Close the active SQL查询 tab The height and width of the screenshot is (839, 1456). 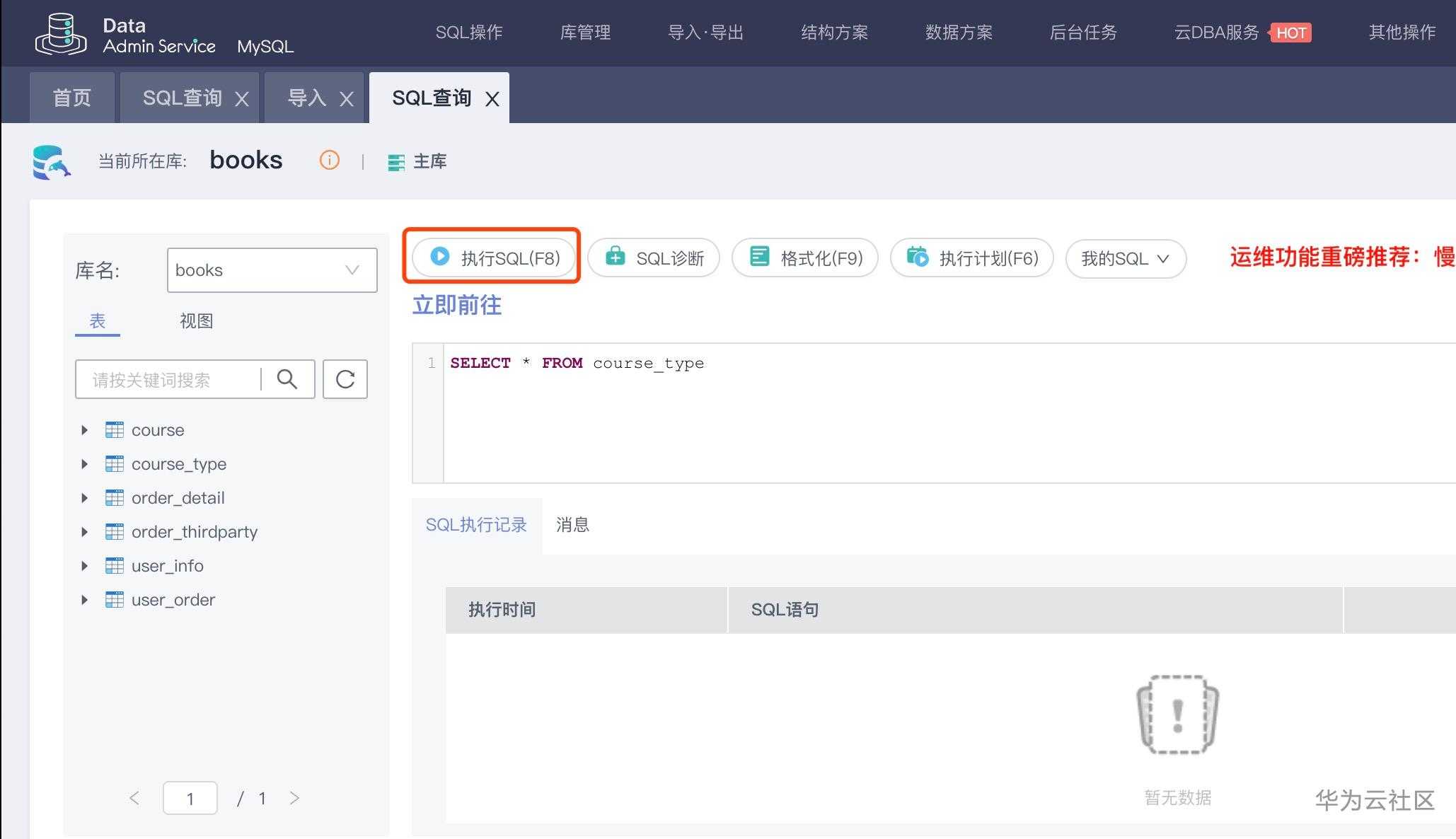(492, 99)
